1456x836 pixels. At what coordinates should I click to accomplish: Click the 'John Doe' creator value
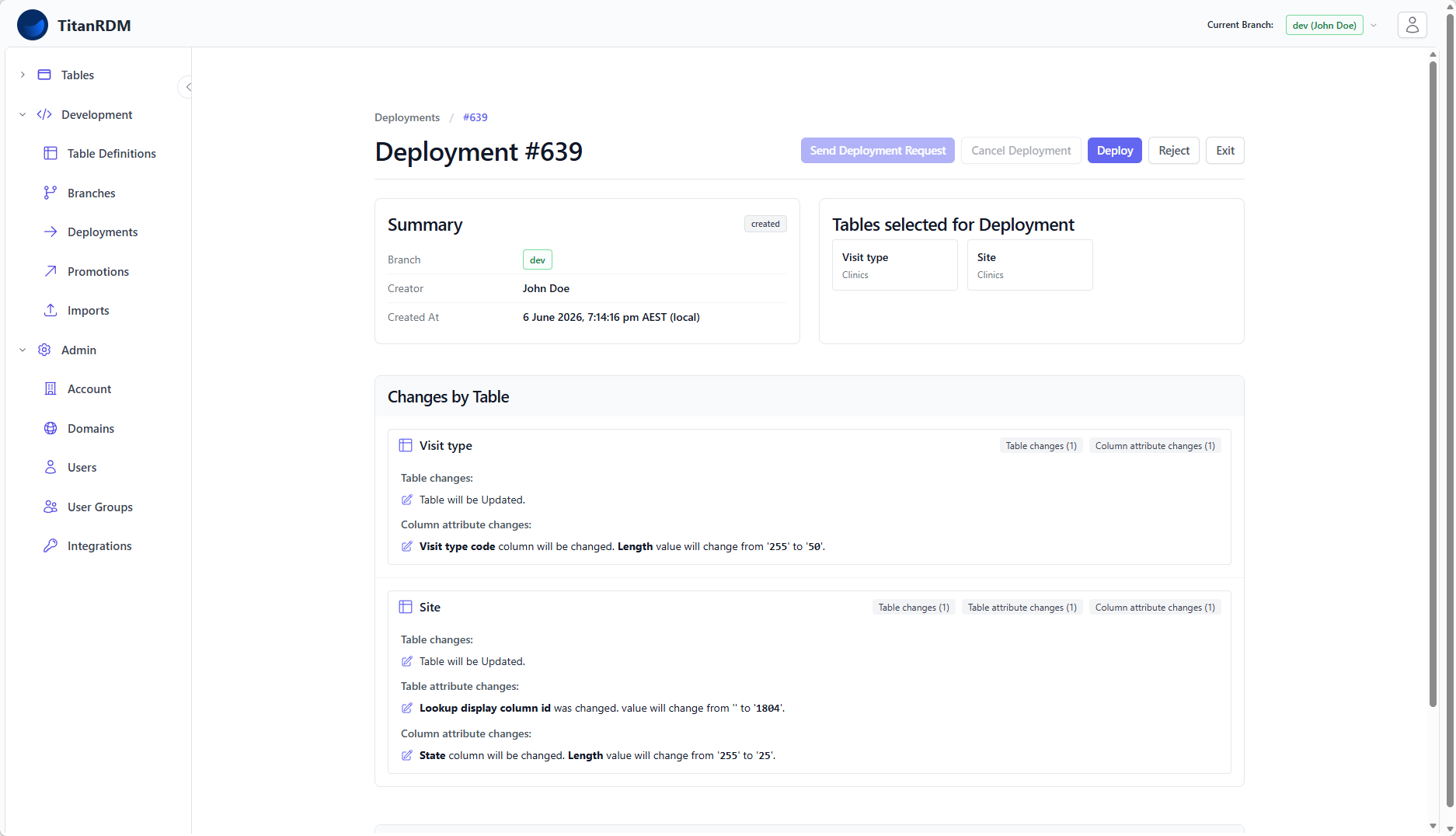546,288
